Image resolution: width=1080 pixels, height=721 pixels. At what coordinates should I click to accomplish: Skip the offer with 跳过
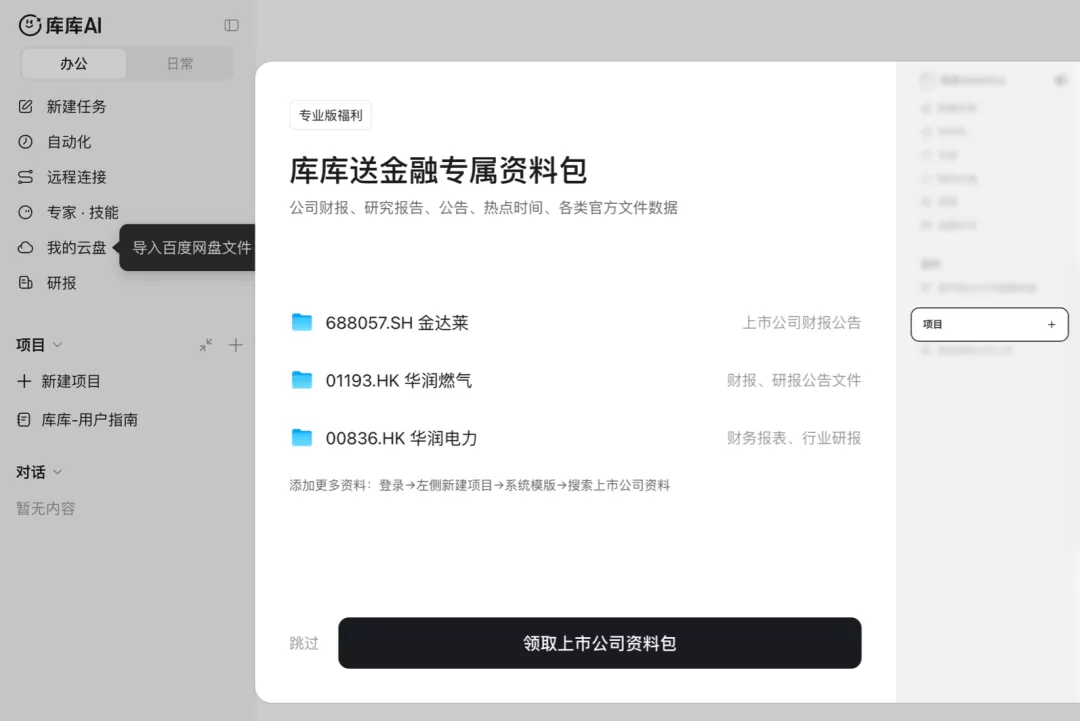[304, 643]
